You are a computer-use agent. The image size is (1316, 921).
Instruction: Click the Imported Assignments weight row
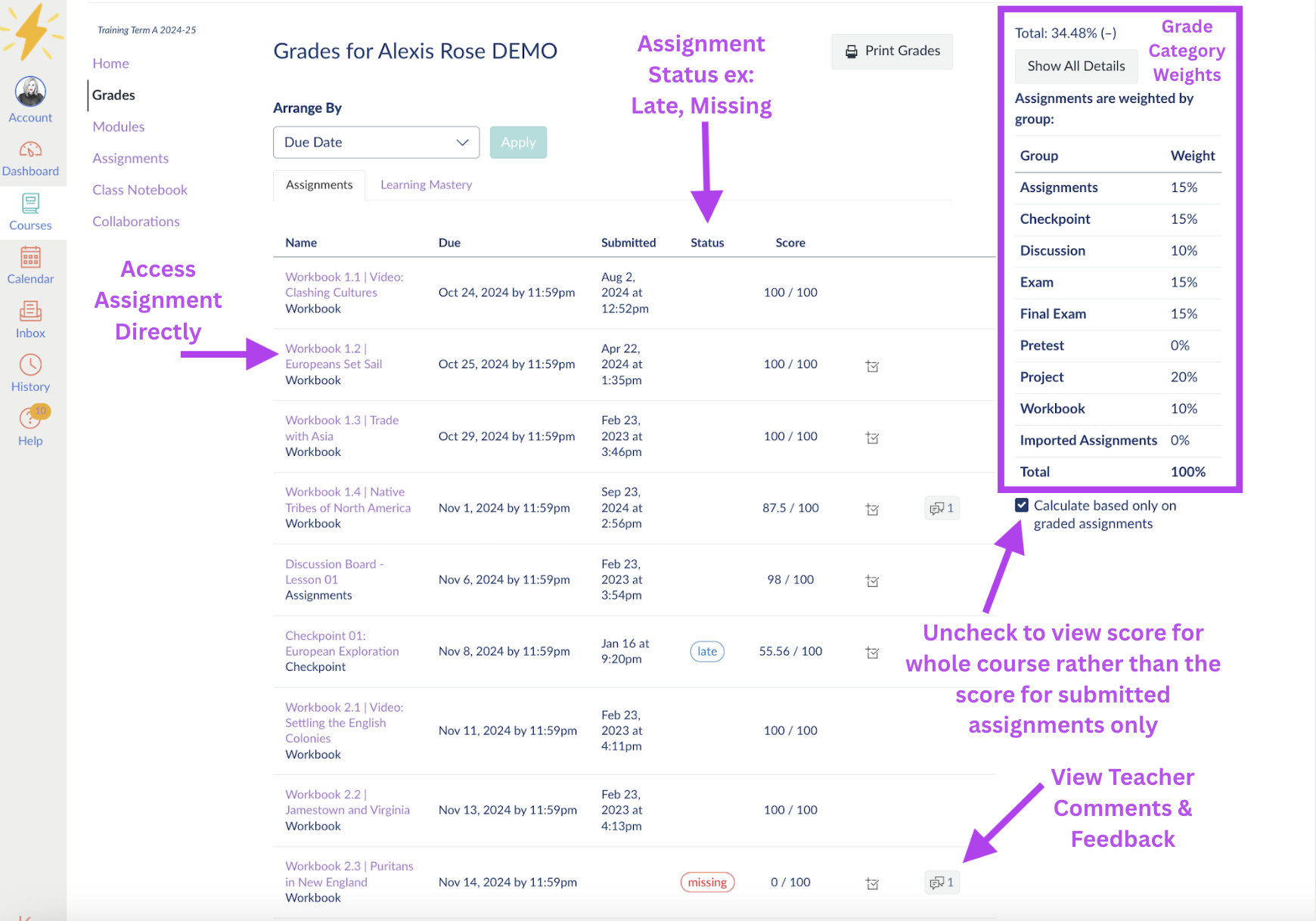[x=1118, y=440]
